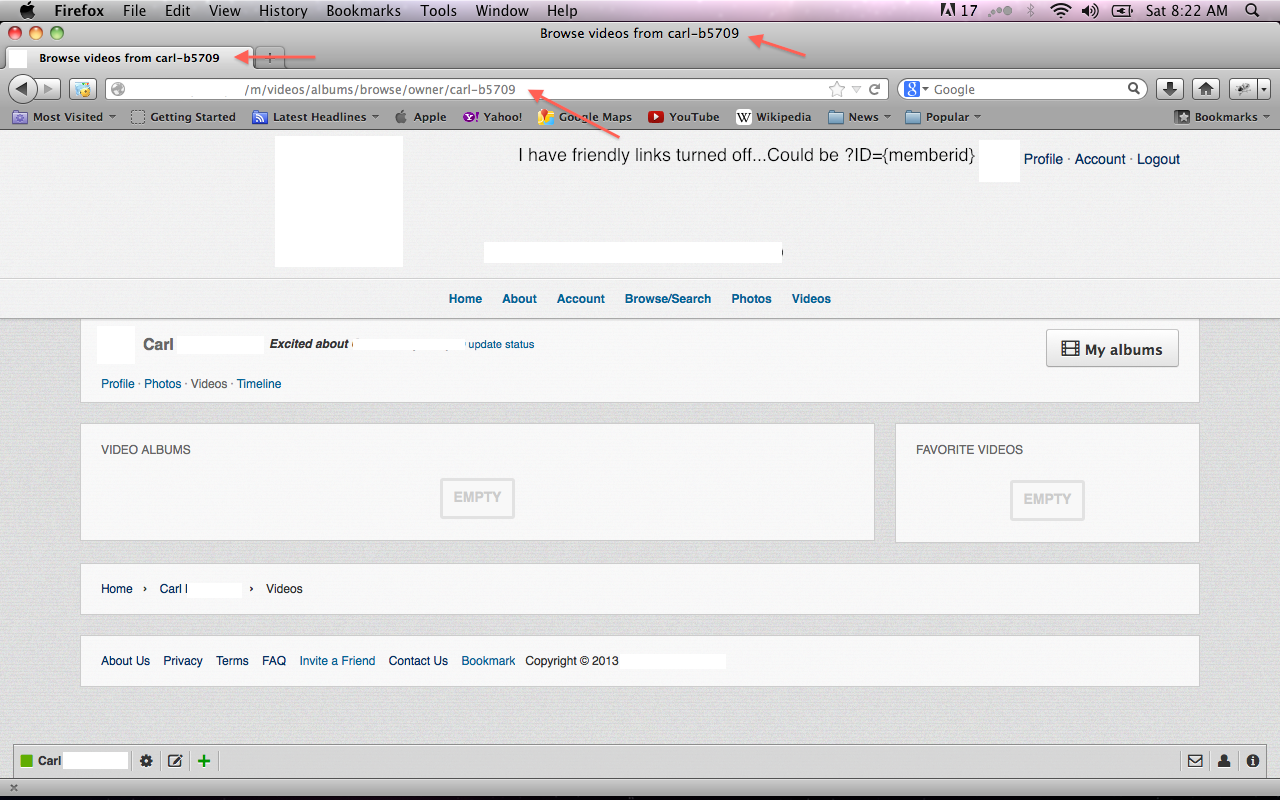The height and width of the screenshot is (800, 1280).
Task: Select the Browse videos from carl-b5709 tab
Action: 128,58
